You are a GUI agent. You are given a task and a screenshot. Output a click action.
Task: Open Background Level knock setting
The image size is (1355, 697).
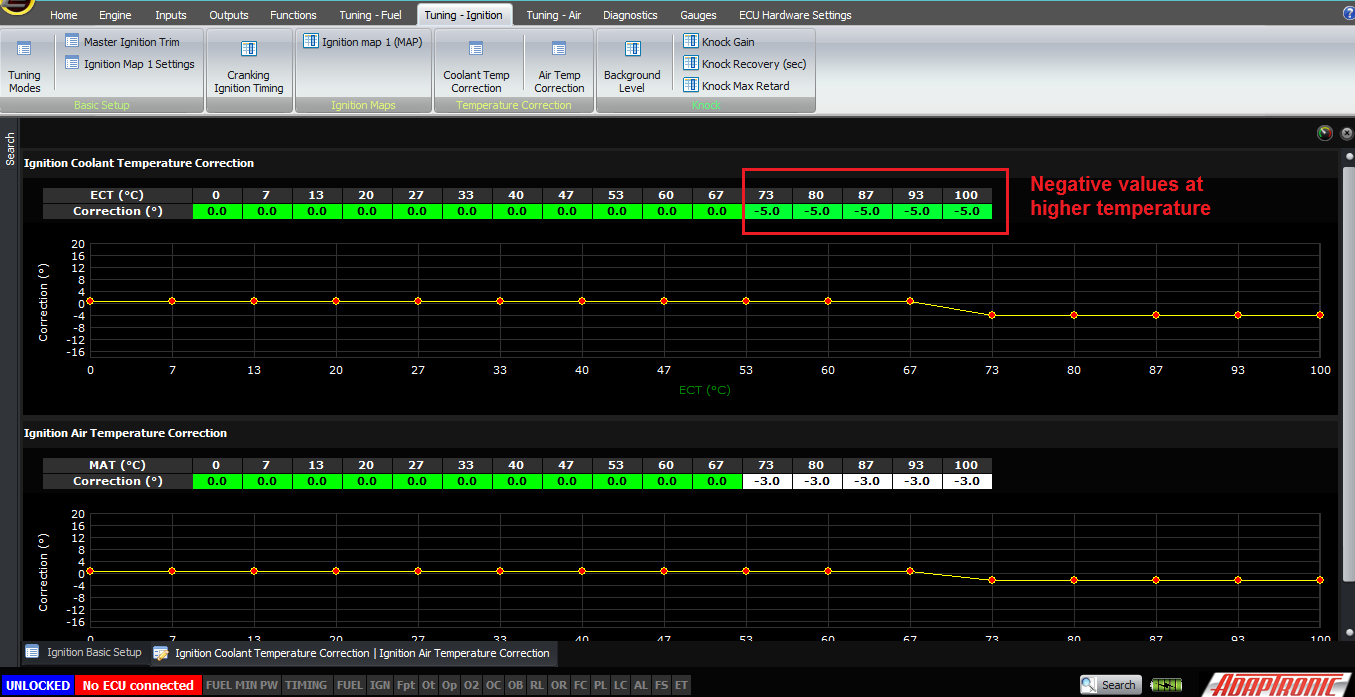pos(632,67)
